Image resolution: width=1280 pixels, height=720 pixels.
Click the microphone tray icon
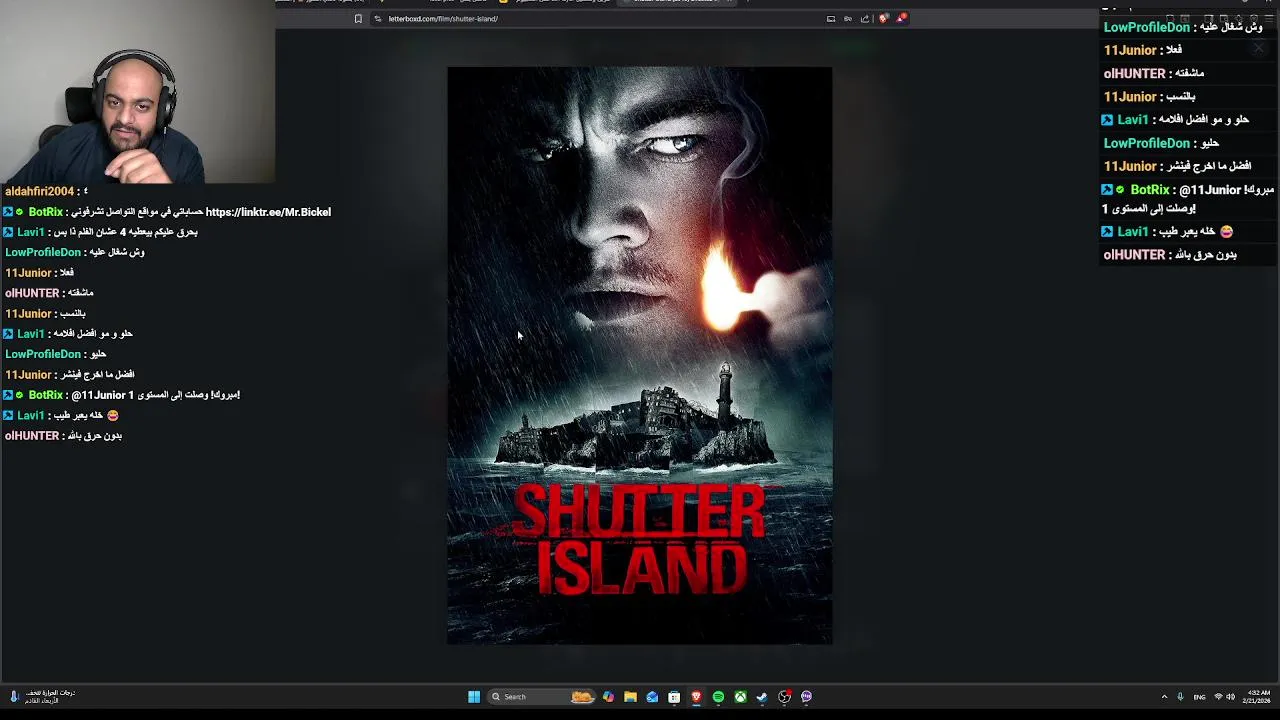(1181, 697)
